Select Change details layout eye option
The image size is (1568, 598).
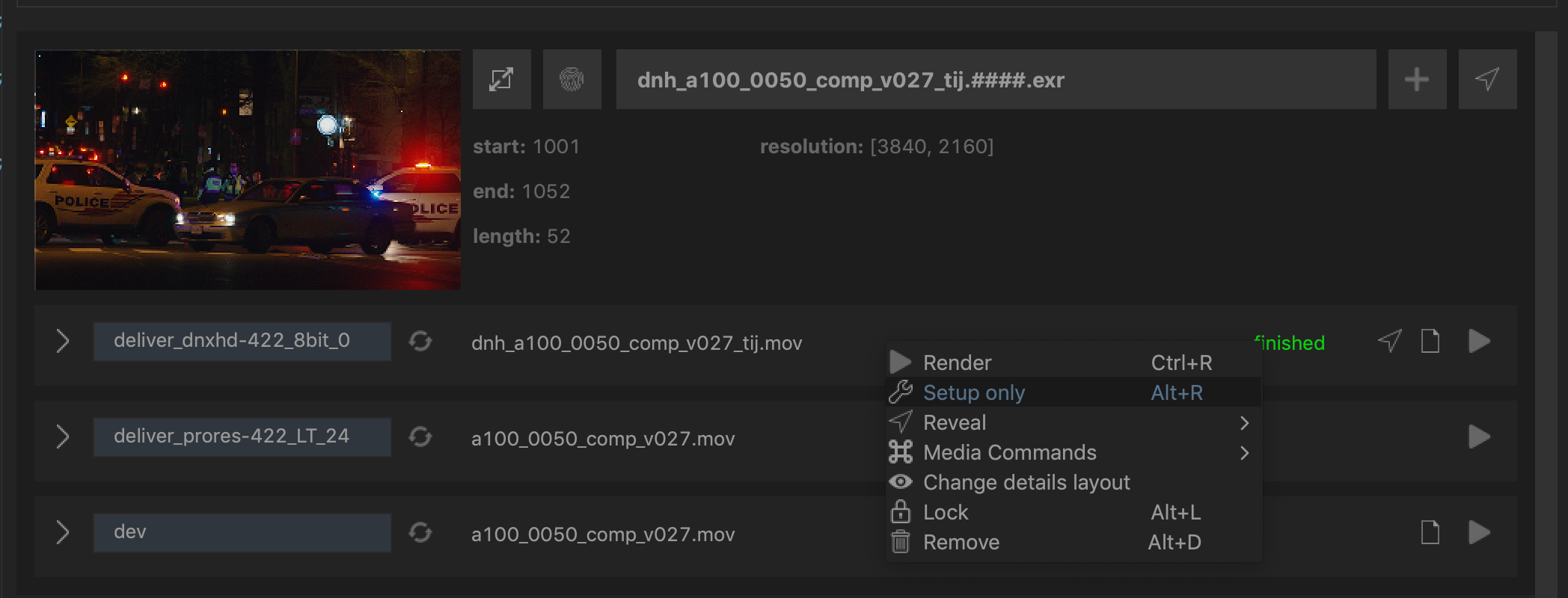[x=1026, y=482]
